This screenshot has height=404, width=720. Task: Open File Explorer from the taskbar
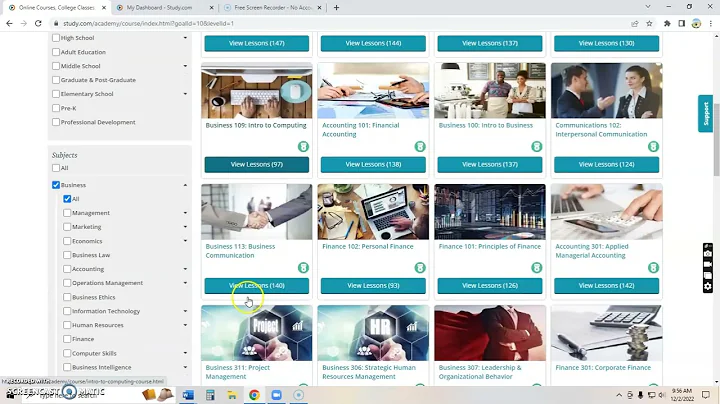pyautogui.click(x=232, y=395)
